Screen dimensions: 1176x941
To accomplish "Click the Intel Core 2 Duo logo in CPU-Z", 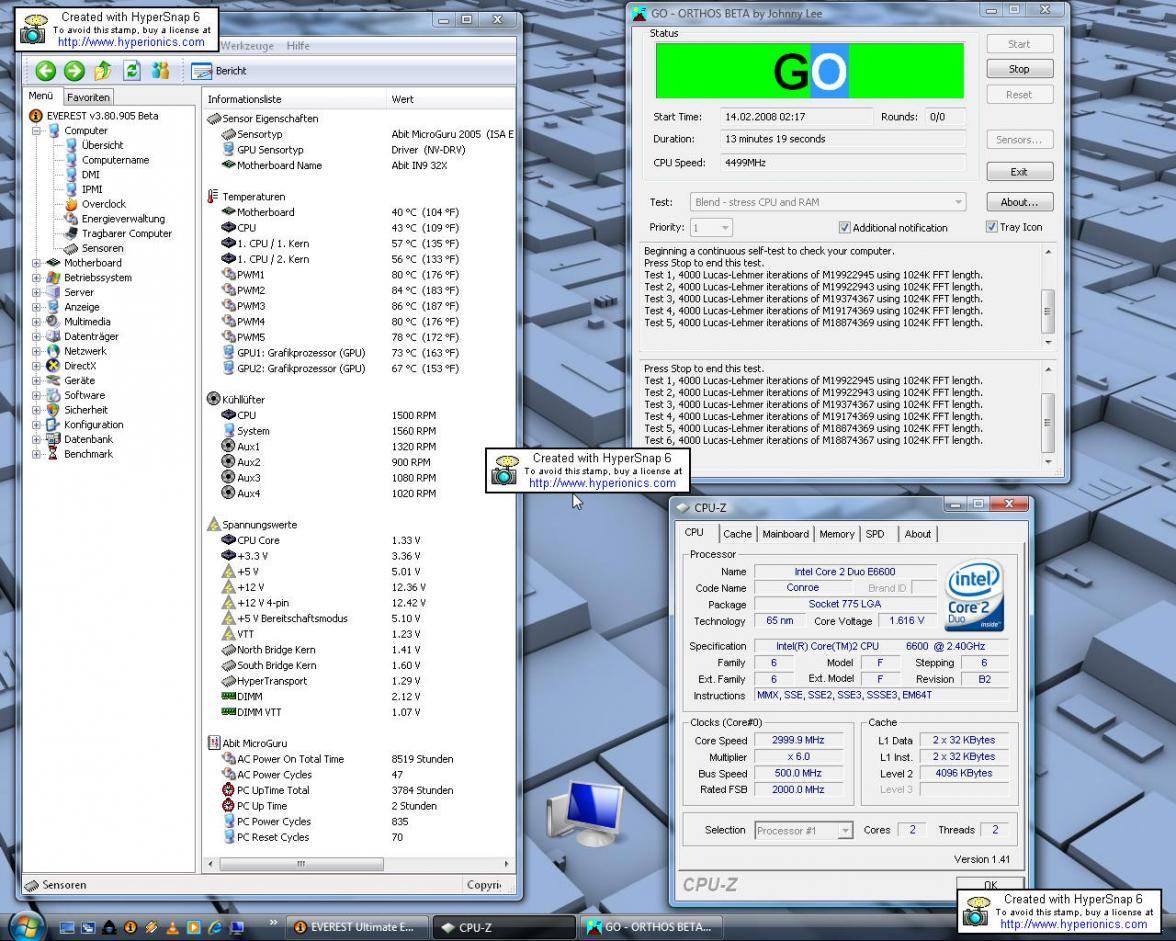I will [974, 596].
